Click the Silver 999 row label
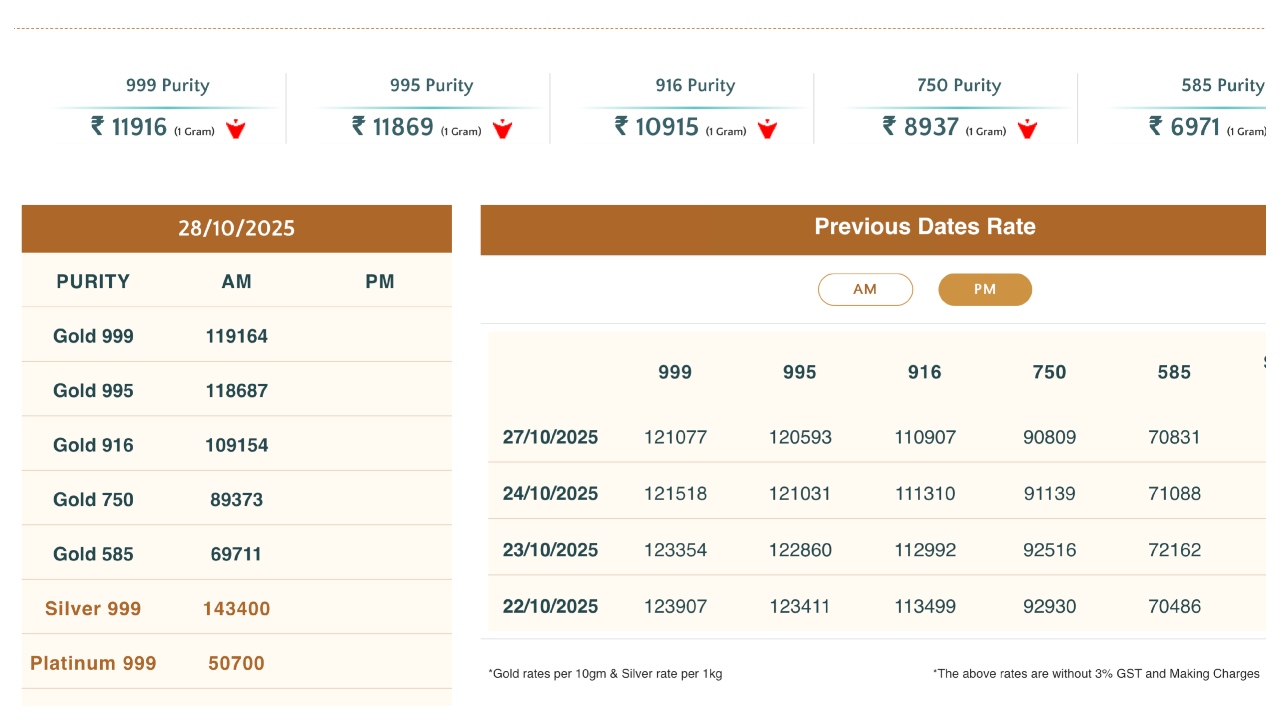Viewport: 1280px width, 720px height. (93, 608)
